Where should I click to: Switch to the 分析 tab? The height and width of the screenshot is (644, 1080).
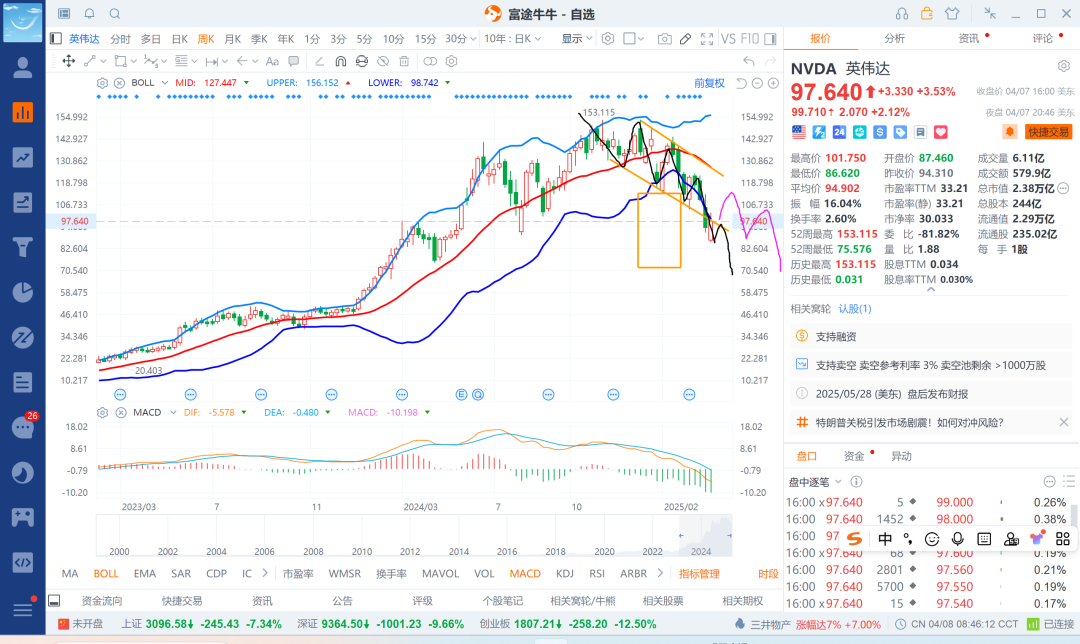point(894,38)
